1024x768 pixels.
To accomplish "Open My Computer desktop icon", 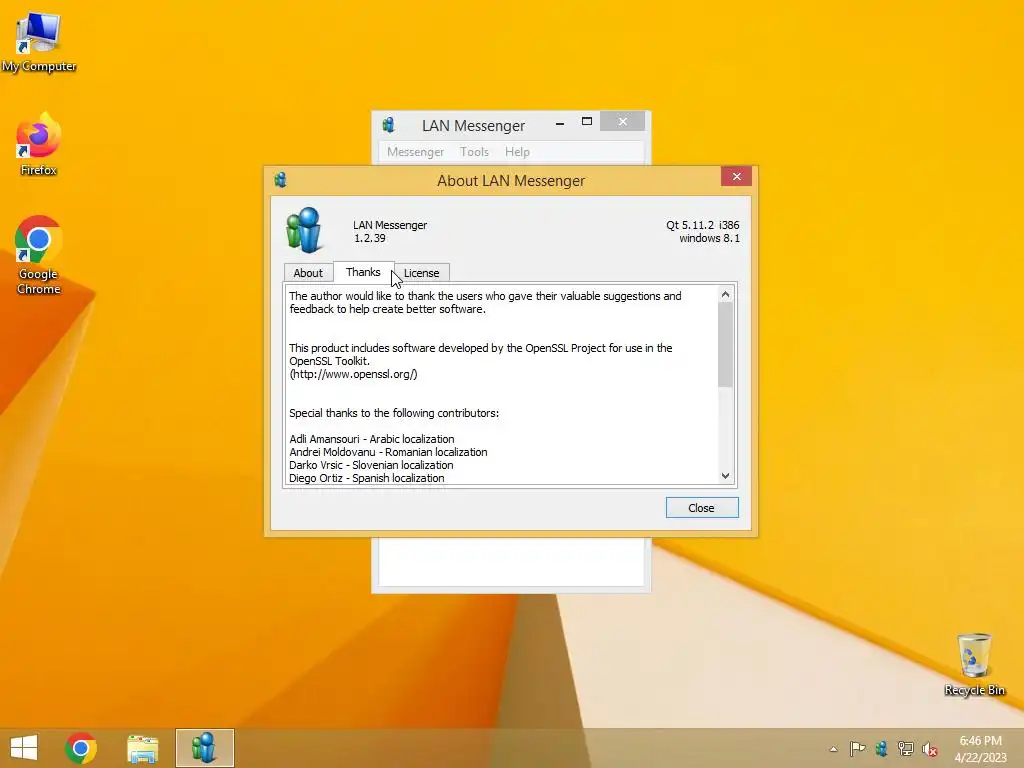I will pos(39,42).
